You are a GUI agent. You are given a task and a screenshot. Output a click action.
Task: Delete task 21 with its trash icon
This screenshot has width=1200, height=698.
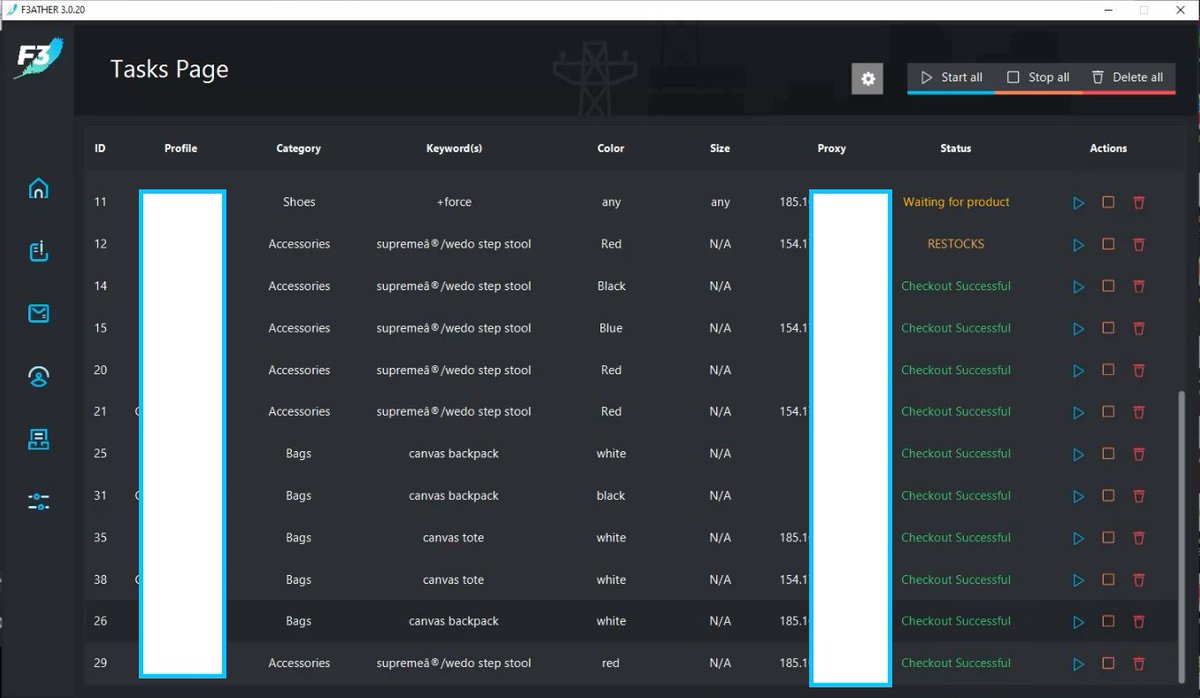1138,412
